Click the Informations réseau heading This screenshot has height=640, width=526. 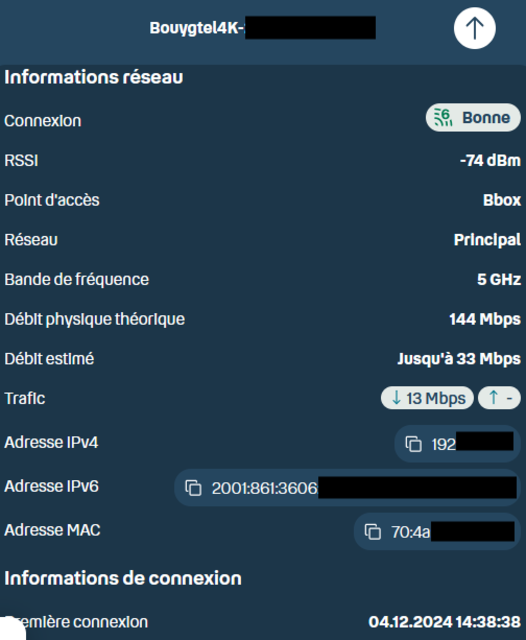pos(93,77)
